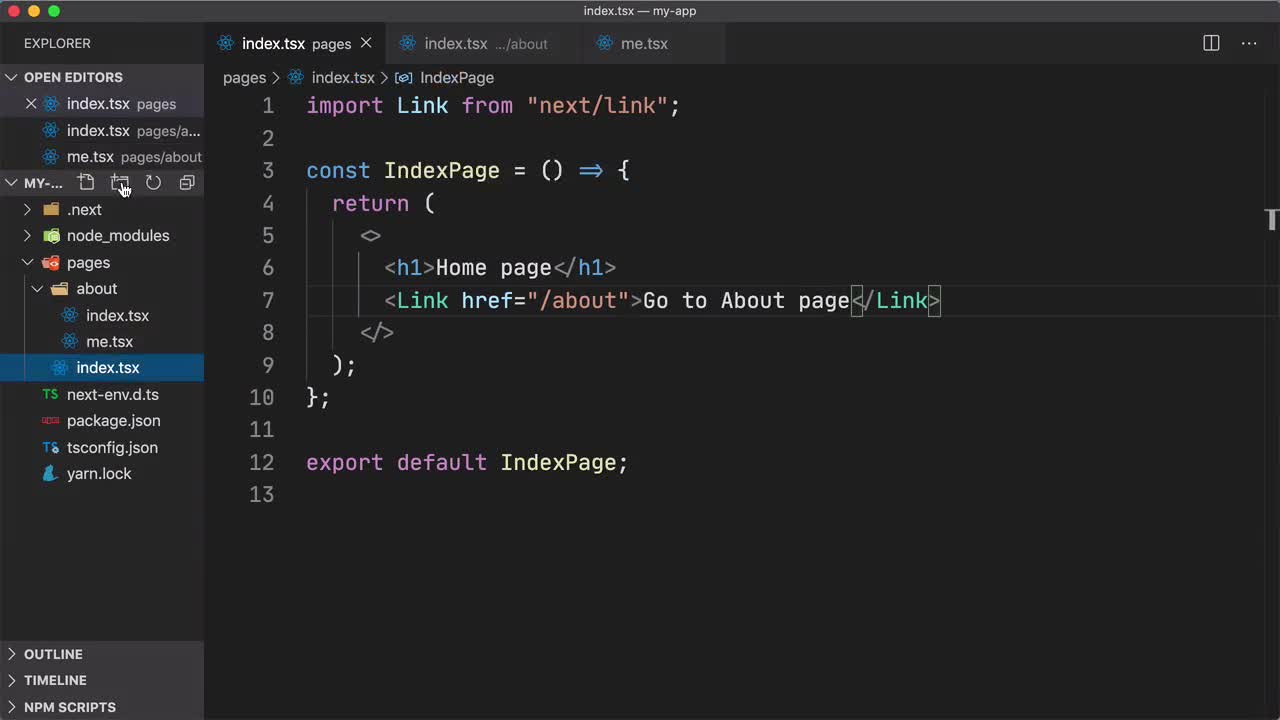Refresh the file explorer
This screenshot has width=1280, height=720.
pyautogui.click(x=153, y=183)
